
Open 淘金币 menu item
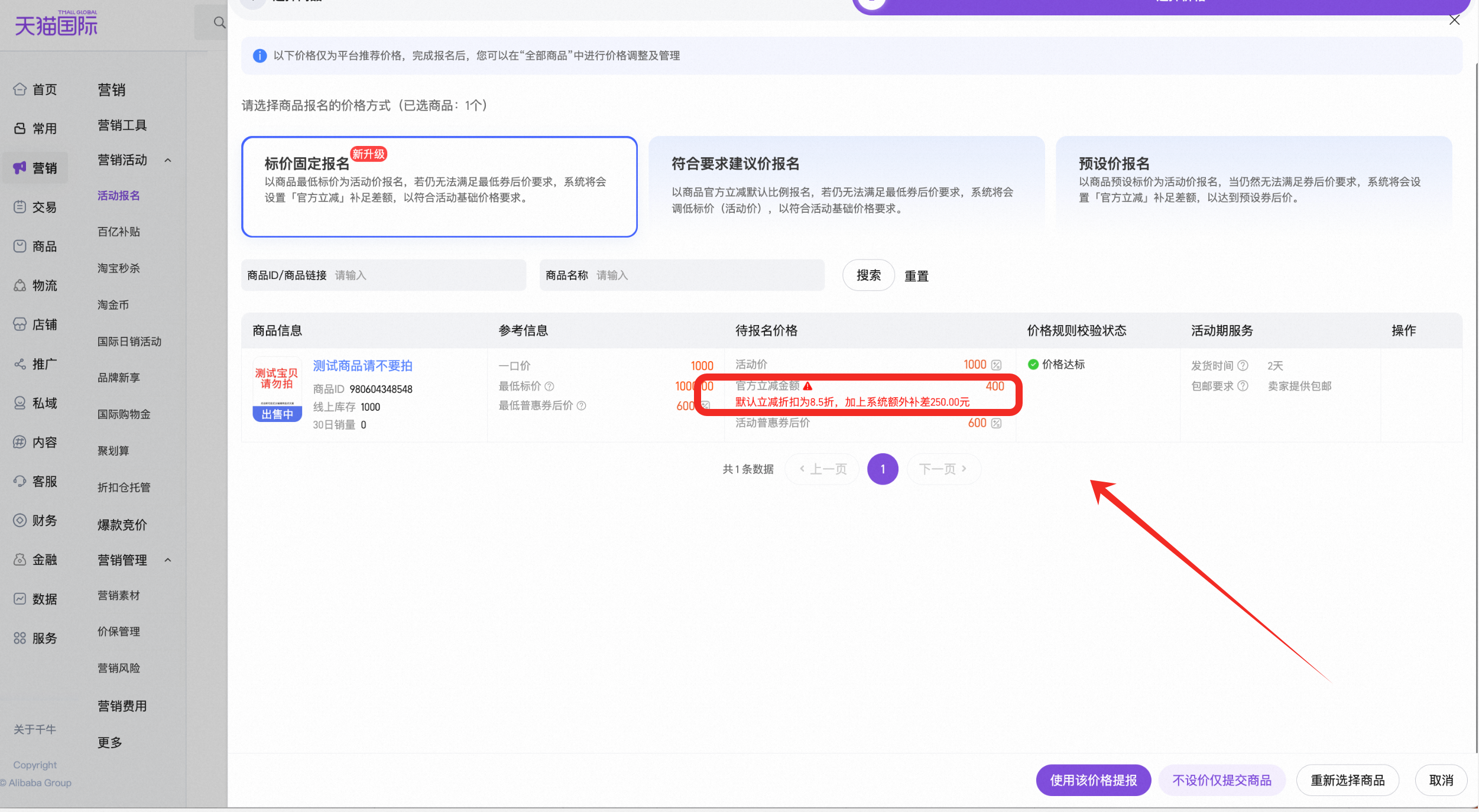pyautogui.click(x=113, y=305)
